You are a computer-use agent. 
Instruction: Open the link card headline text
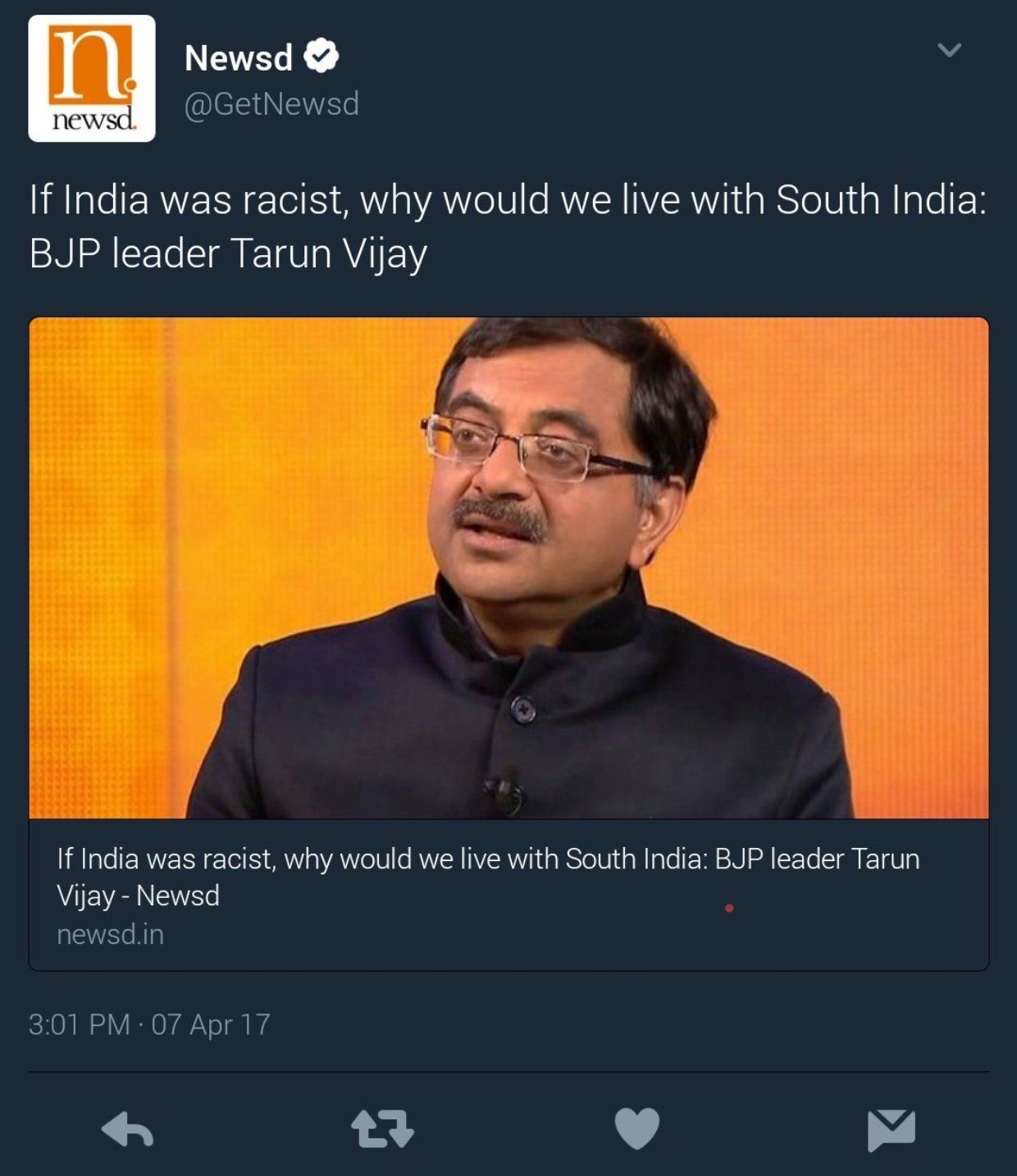(x=488, y=877)
